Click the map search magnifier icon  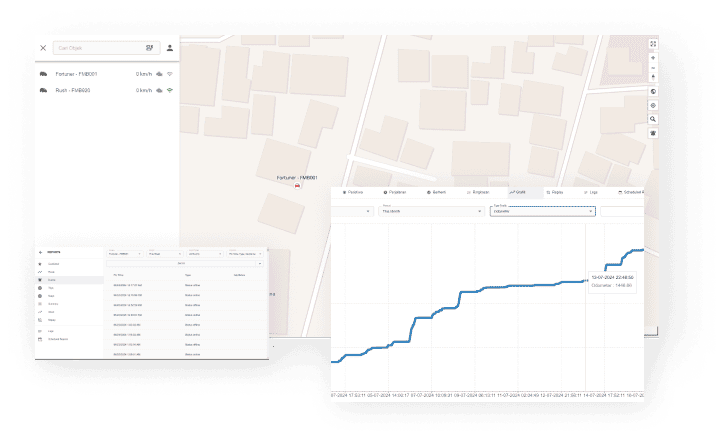point(653,119)
